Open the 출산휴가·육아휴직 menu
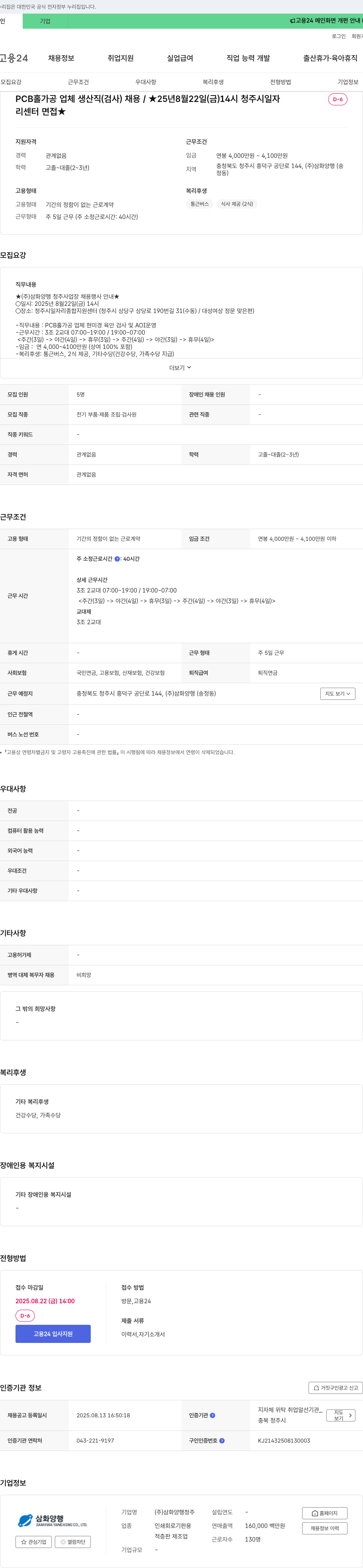Image resolution: width=363 pixels, height=1568 pixels. 330,59
